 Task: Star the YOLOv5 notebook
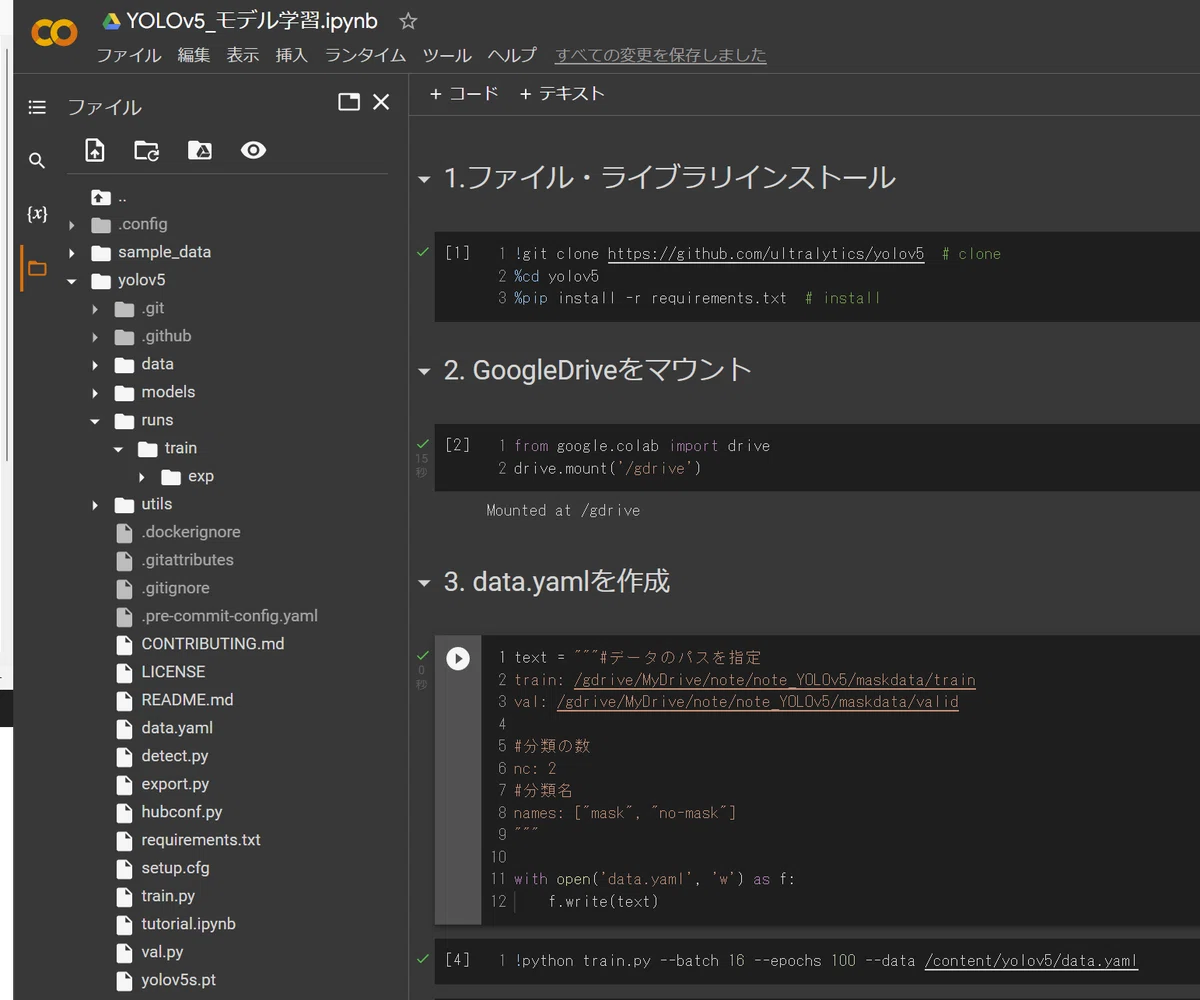tap(408, 21)
